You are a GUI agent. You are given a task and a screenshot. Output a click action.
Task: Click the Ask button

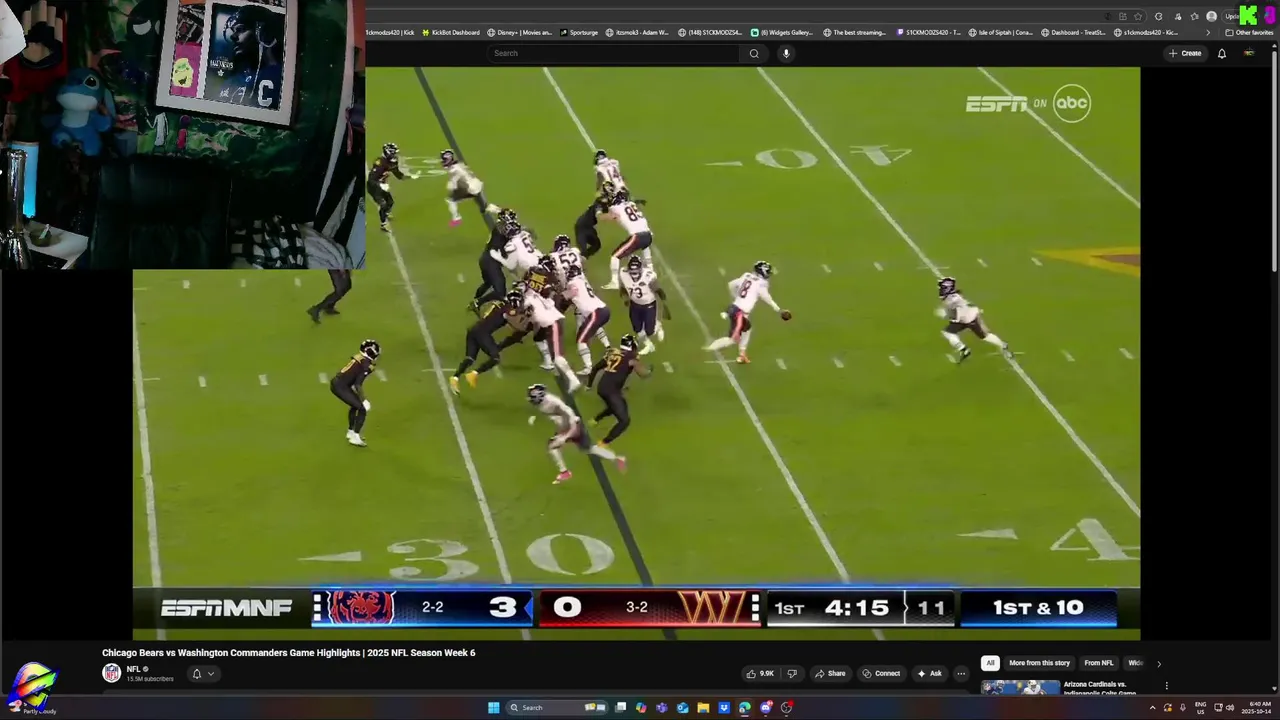[929, 673]
